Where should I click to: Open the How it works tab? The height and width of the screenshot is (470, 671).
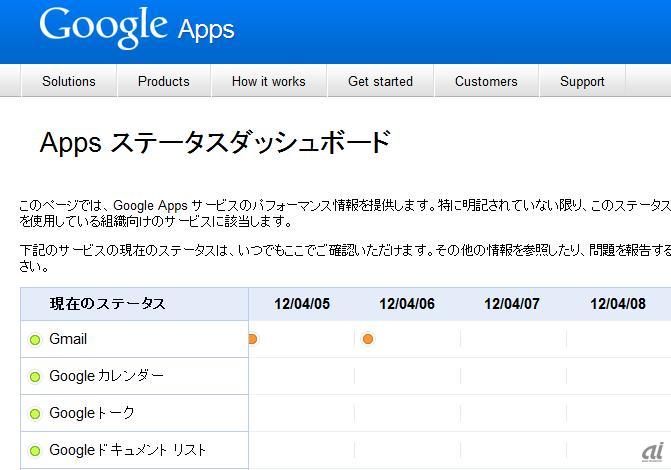[269, 81]
